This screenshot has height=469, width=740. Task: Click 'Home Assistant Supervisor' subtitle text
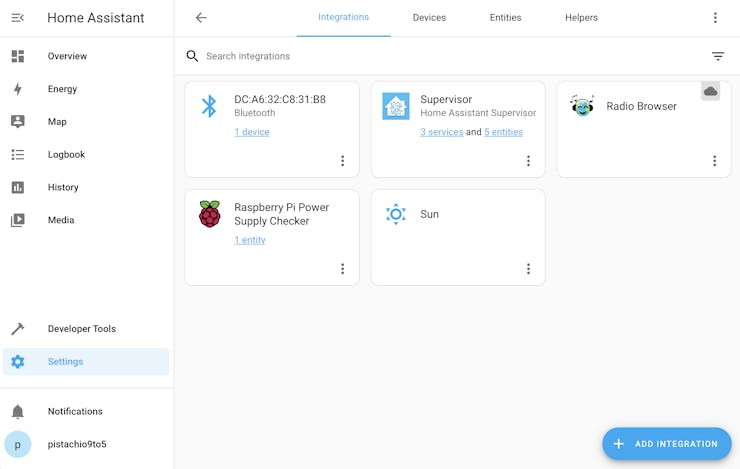(x=478, y=113)
